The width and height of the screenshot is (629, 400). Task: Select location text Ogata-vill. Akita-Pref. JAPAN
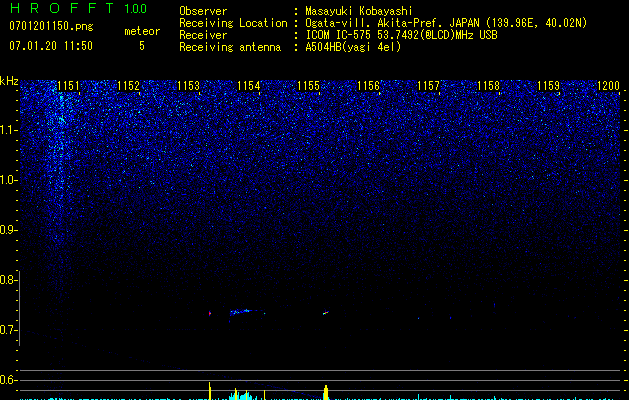(x=392, y=23)
